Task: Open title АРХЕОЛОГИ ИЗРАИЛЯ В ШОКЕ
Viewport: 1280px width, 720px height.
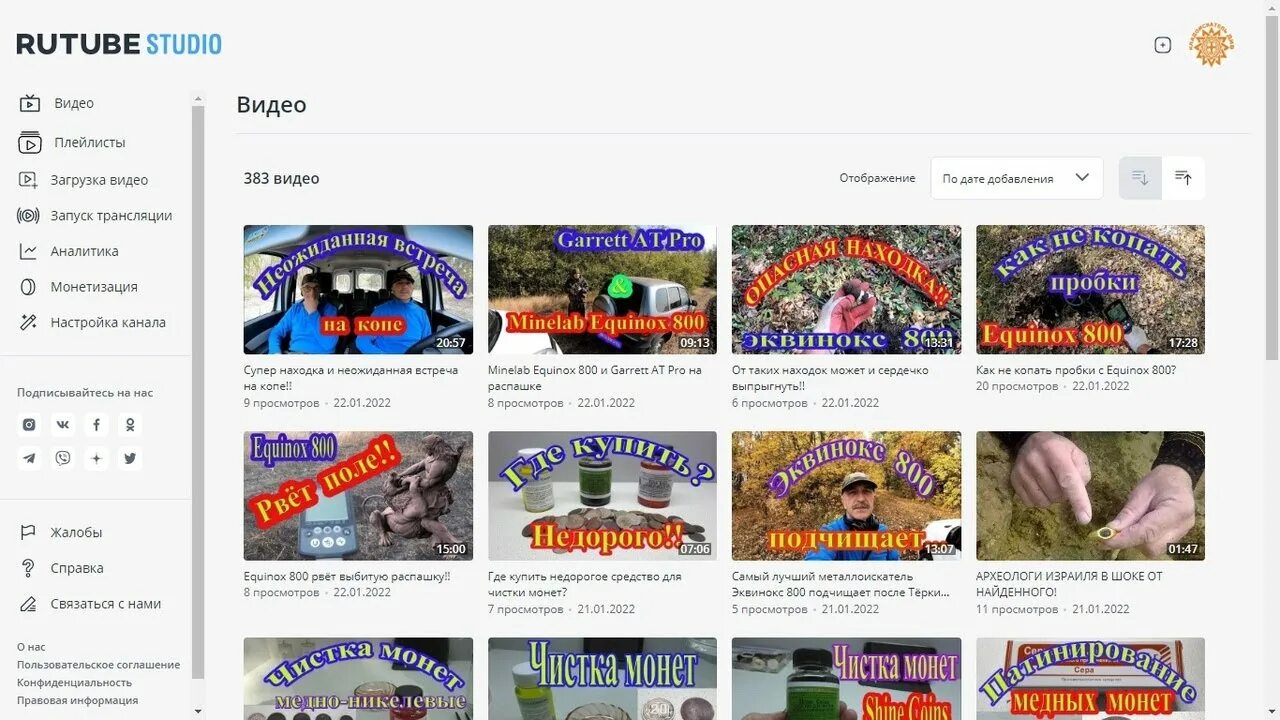Action: 1069,584
